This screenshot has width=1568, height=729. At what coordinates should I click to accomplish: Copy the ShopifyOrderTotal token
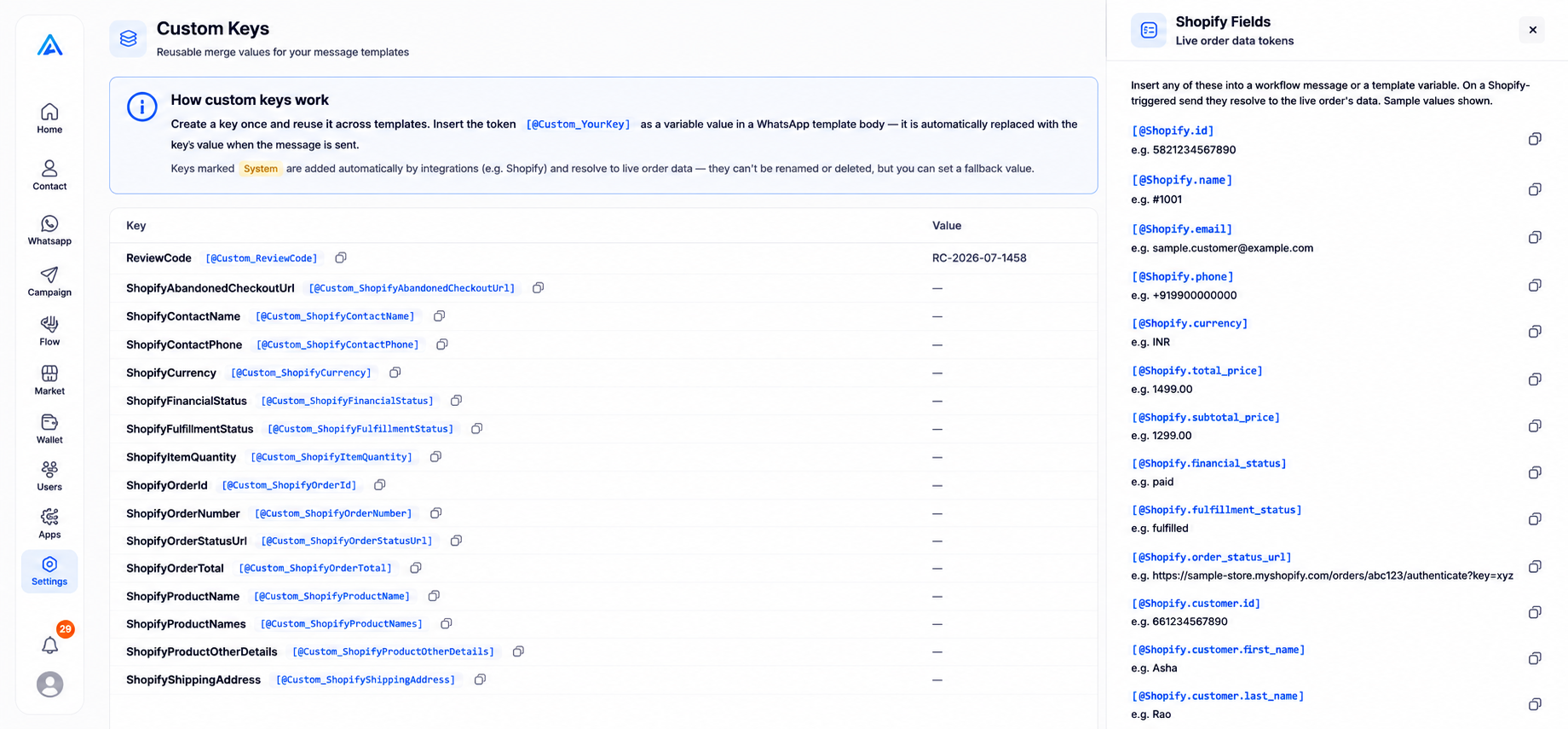pos(416,568)
